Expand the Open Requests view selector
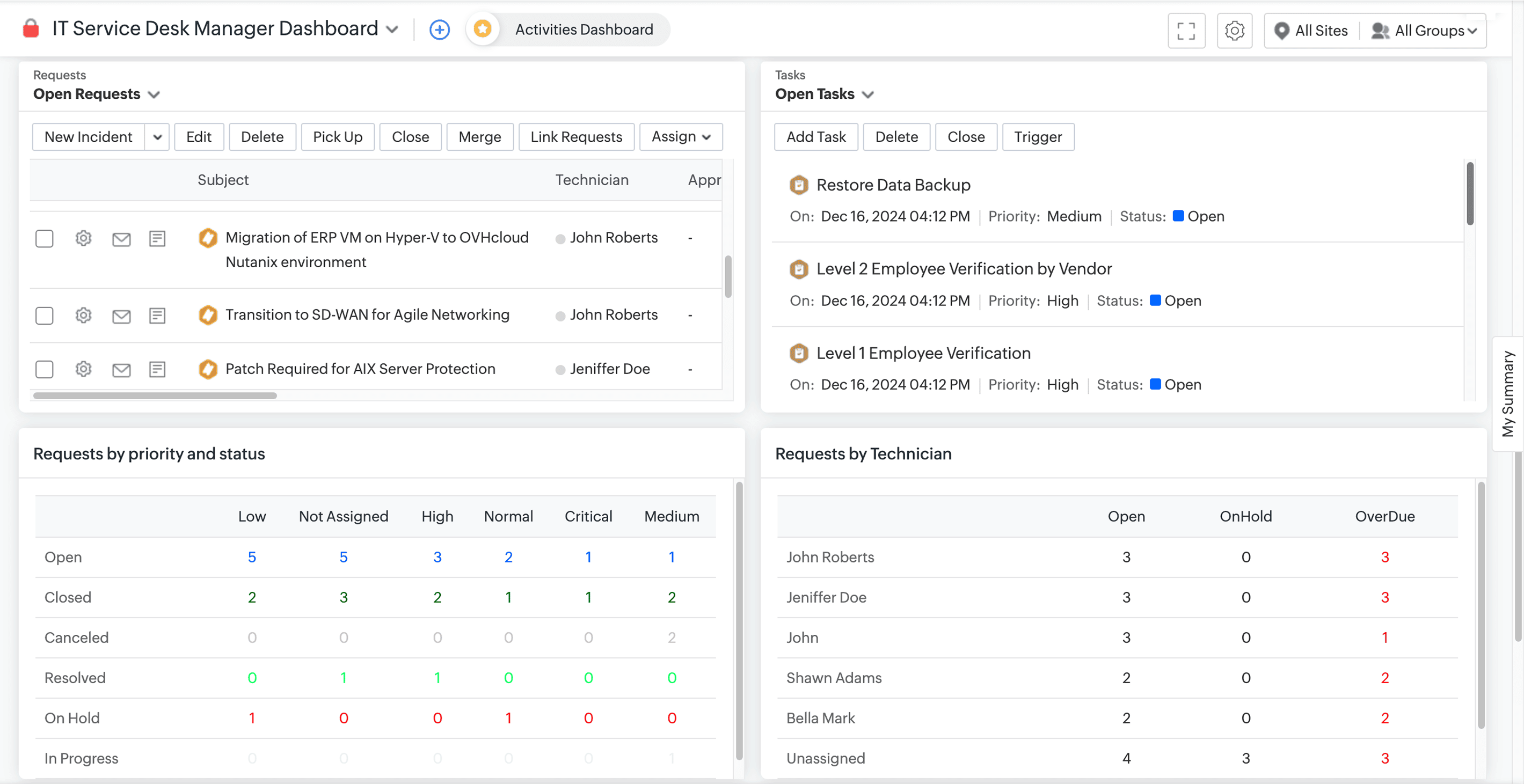Image resolution: width=1524 pixels, height=784 pixels. click(154, 94)
